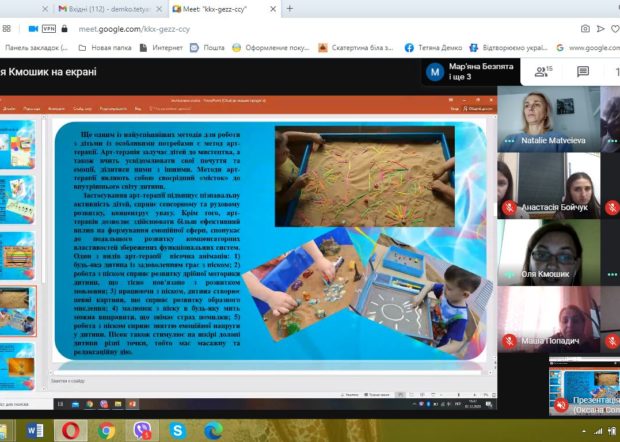Launch Opera from the taskbar
The image size is (620, 442).
pos(70,430)
